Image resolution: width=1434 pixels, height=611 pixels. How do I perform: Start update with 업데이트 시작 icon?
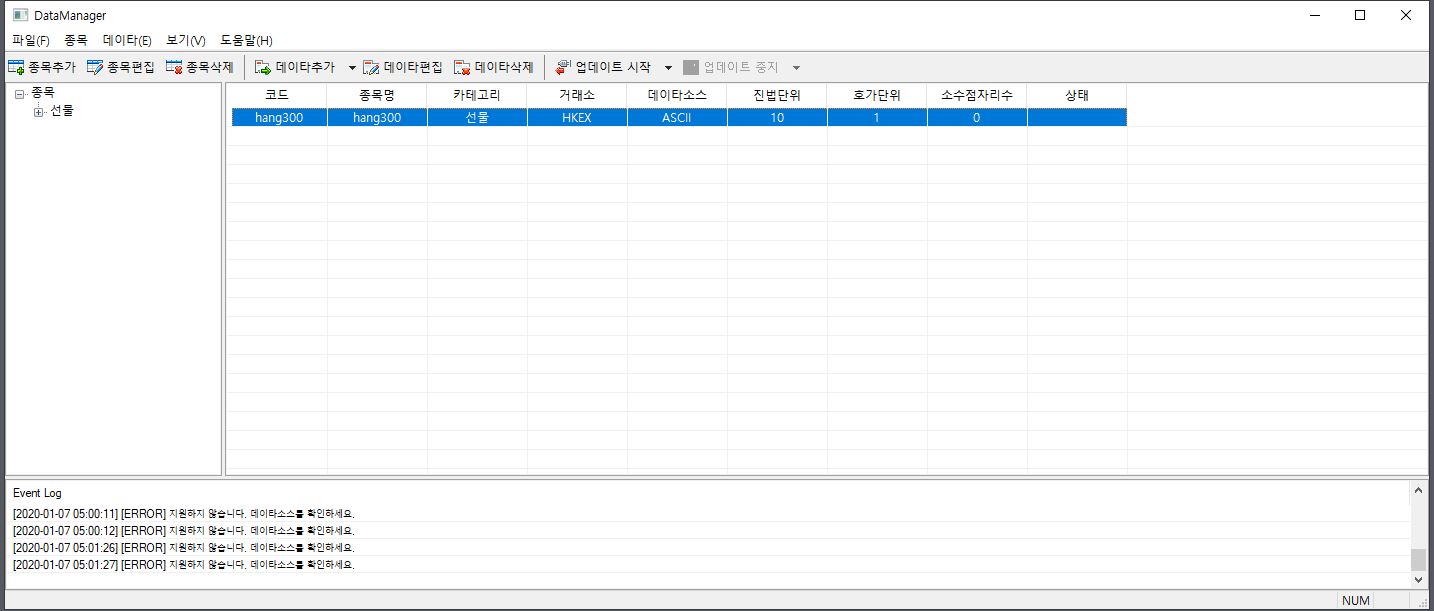[x=563, y=67]
